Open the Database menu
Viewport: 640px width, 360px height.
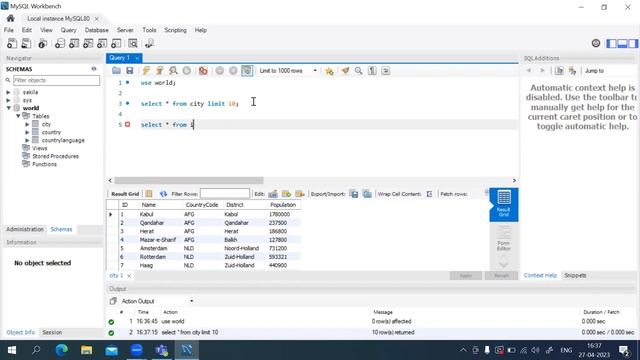(96, 30)
